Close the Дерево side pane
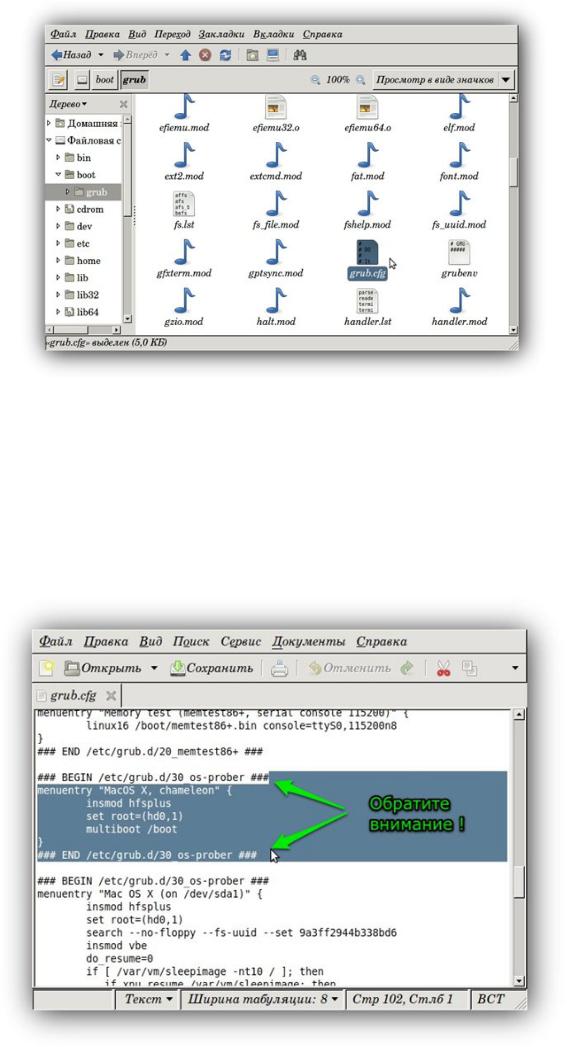567x1047 pixels. (124, 104)
